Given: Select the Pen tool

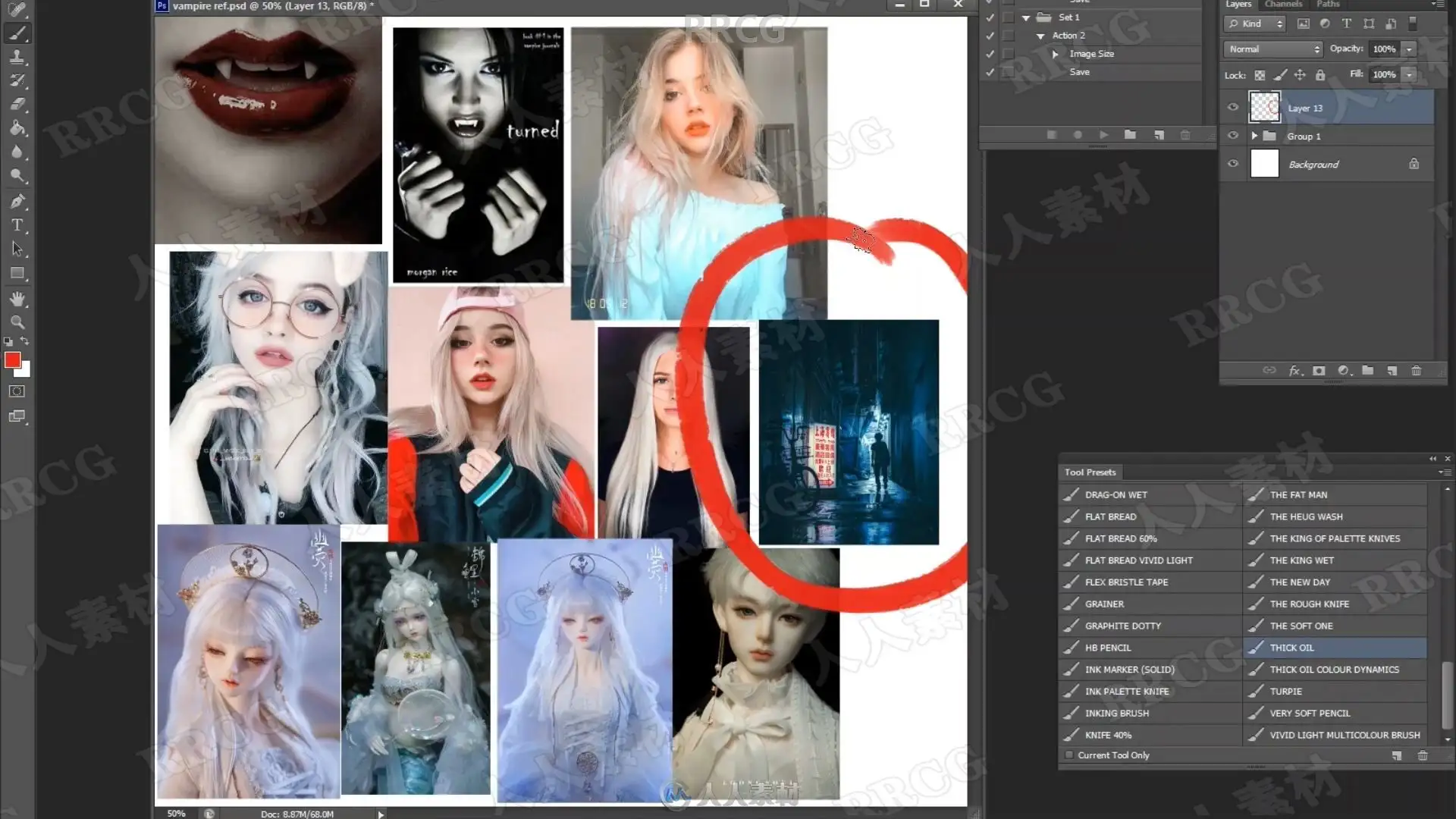Looking at the screenshot, I should pyautogui.click(x=17, y=201).
